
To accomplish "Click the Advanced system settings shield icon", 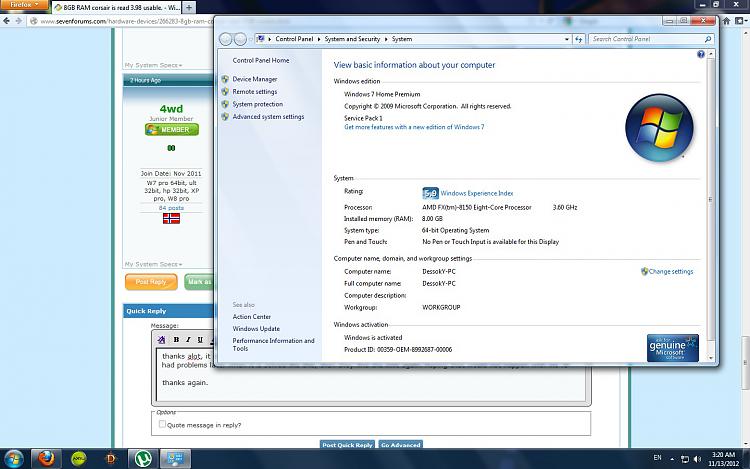I will pyautogui.click(x=225, y=116).
